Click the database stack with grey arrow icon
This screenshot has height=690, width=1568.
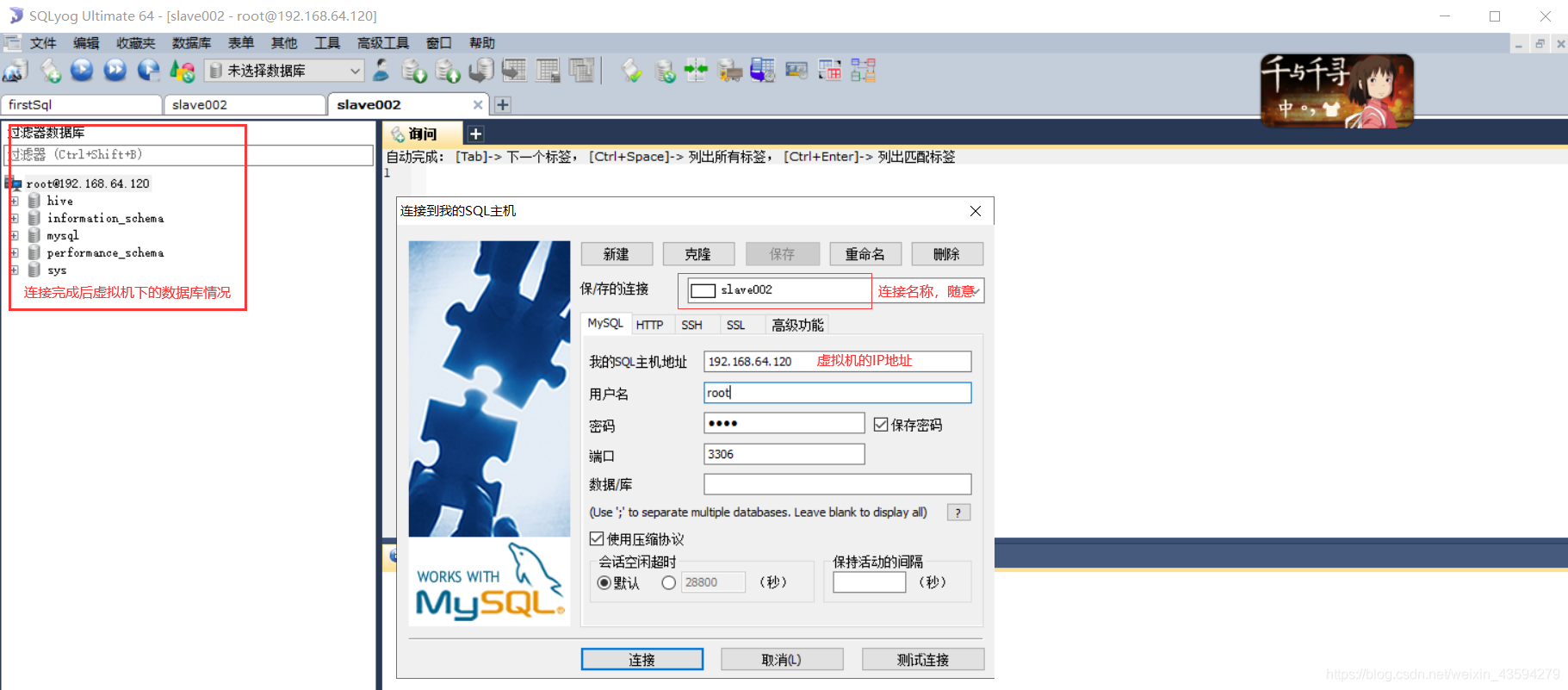pyautogui.click(x=480, y=71)
